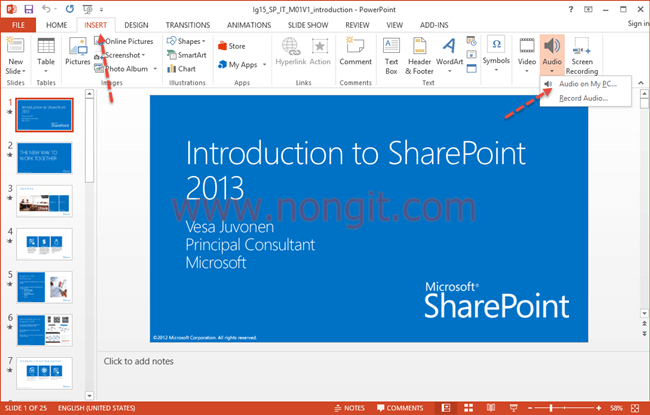Click the 58% zoom level
Viewport: 650px width, 415px height.
tap(616, 408)
